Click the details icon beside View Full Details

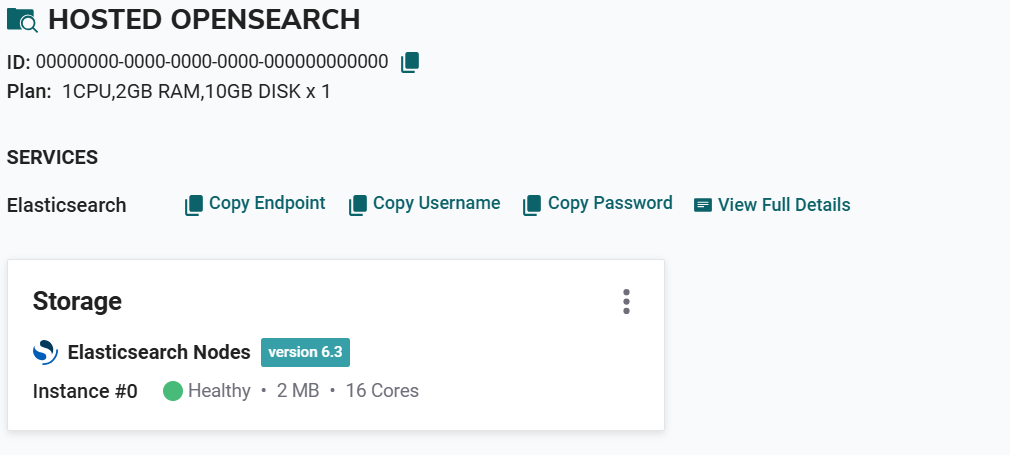click(703, 205)
